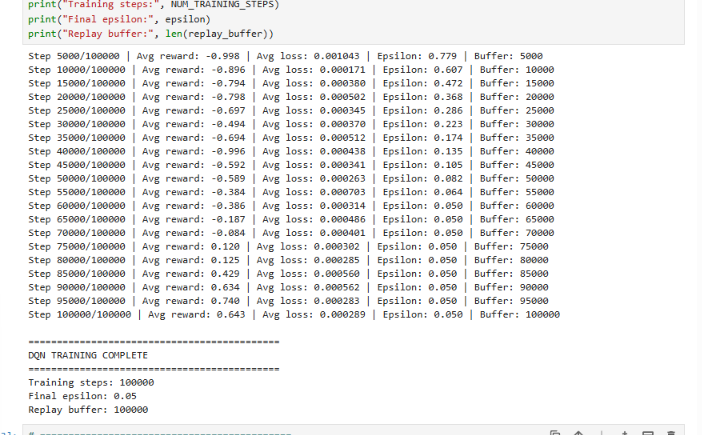Click the "Training steps: 100000" summary line

pos(91,383)
